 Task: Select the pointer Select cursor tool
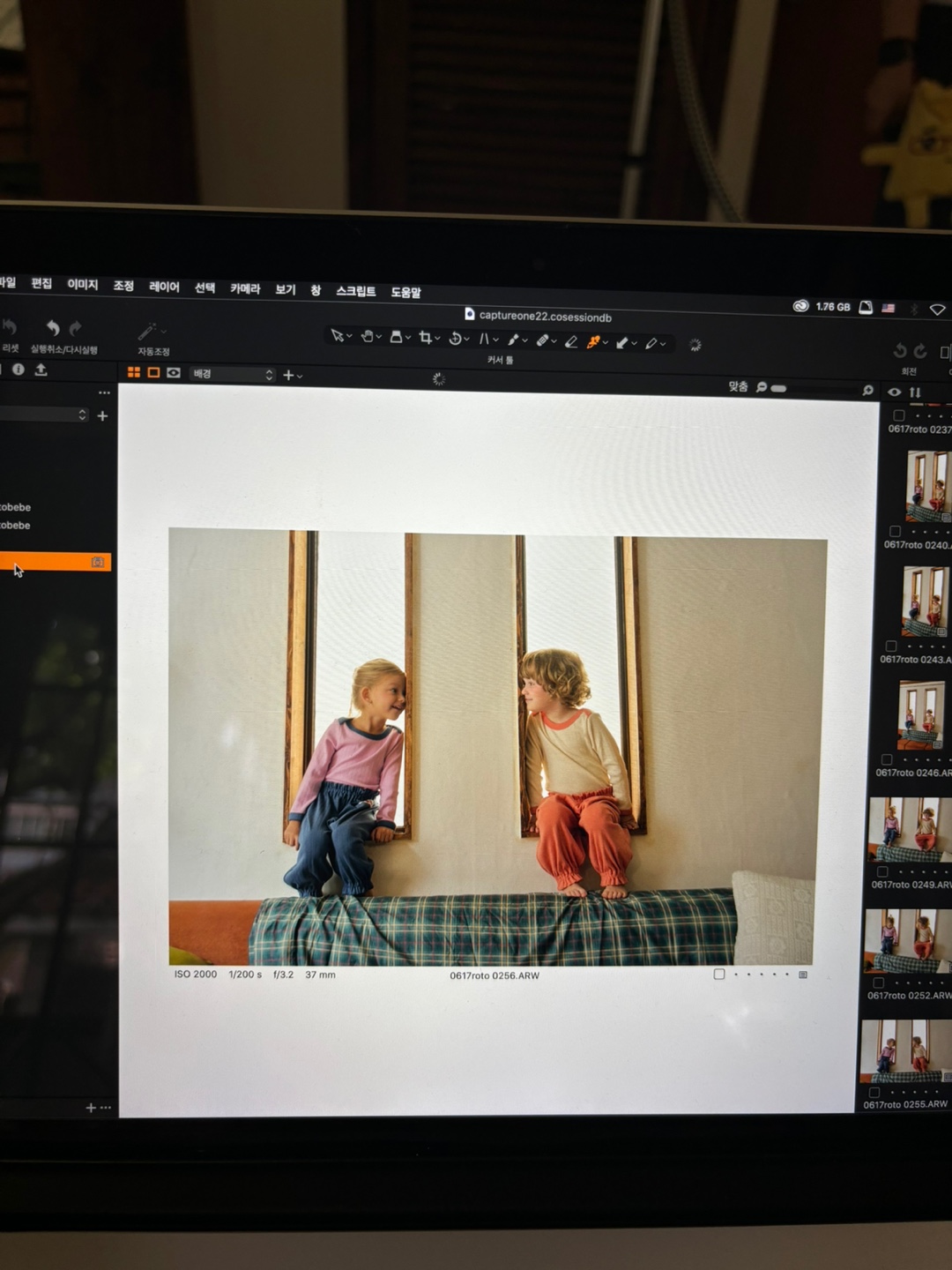point(338,335)
